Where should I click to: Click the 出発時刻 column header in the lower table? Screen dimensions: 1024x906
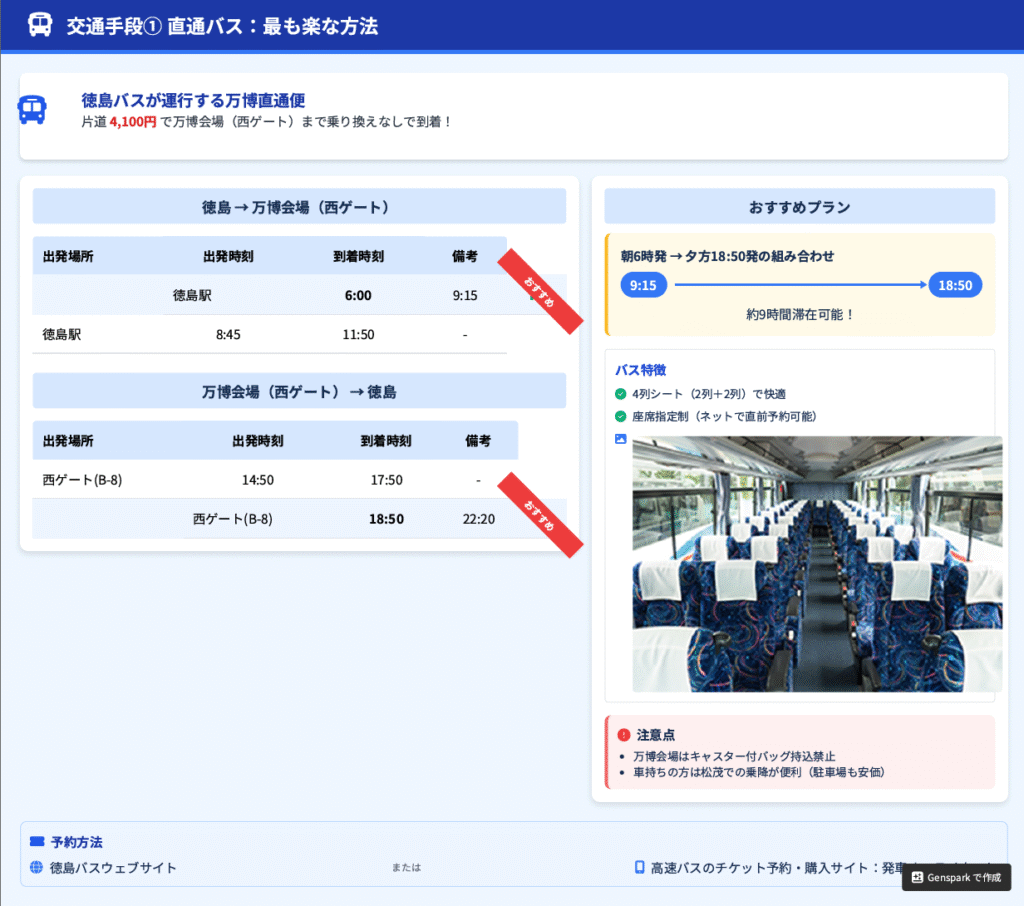click(258, 441)
